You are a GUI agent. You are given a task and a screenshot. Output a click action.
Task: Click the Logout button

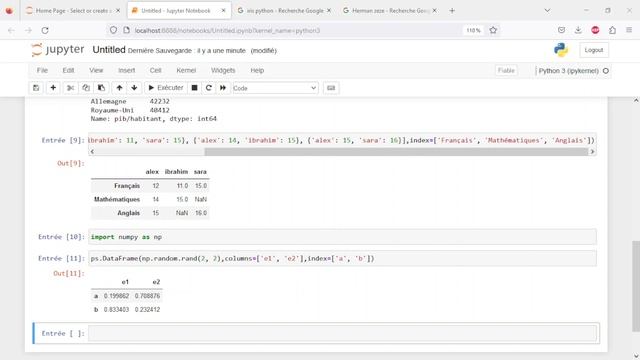click(x=593, y=50)
